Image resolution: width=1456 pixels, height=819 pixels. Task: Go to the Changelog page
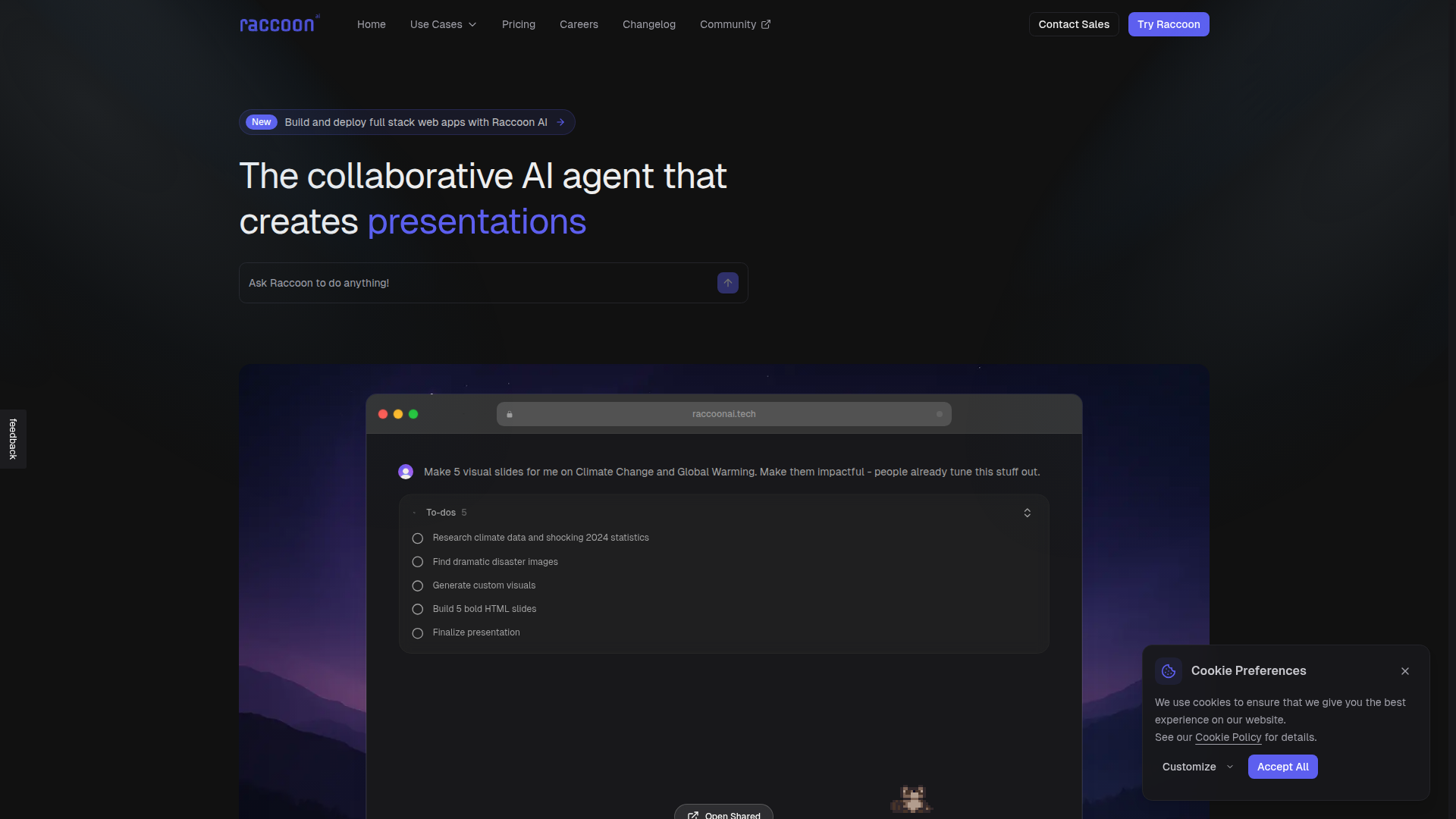(x=648, y=24)
